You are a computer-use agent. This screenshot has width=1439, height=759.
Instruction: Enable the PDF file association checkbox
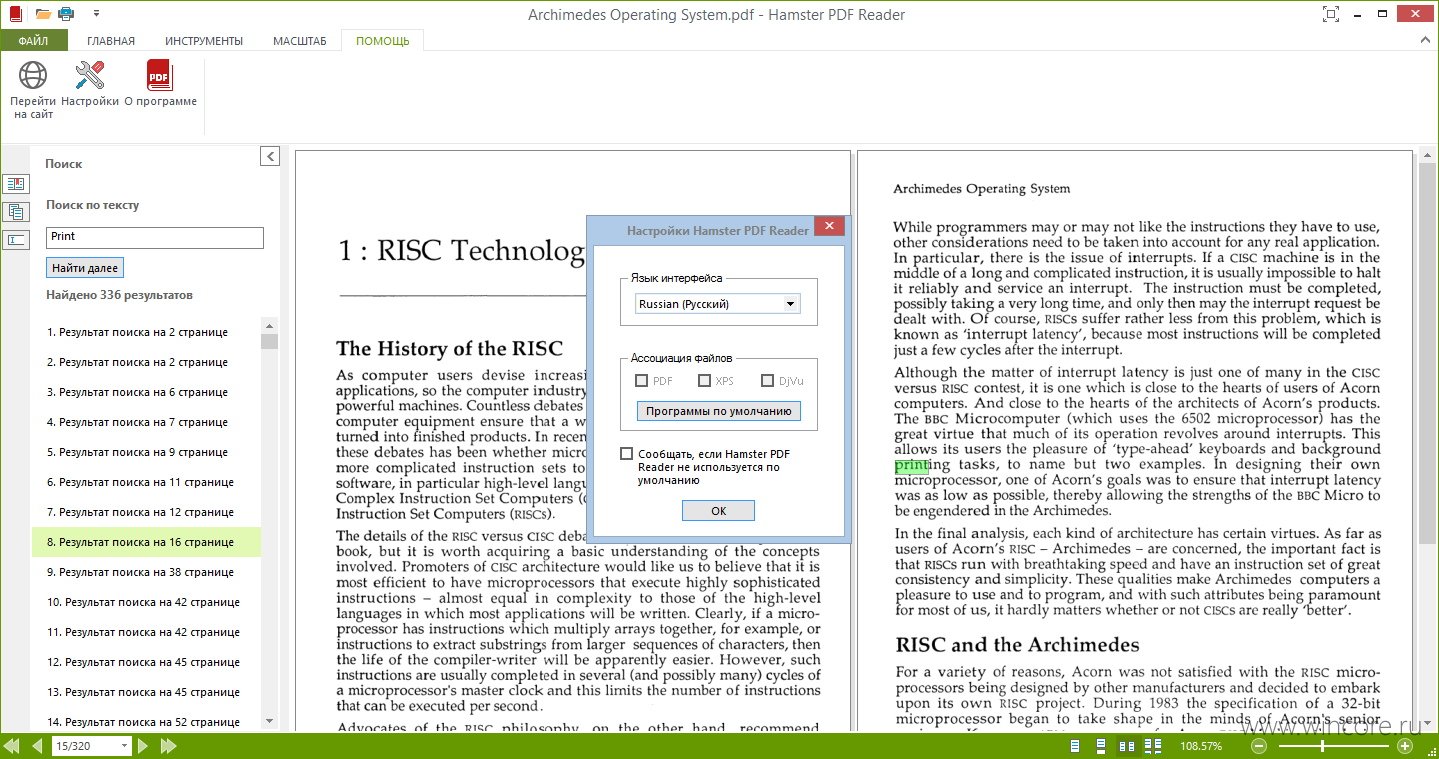[642, 381]
